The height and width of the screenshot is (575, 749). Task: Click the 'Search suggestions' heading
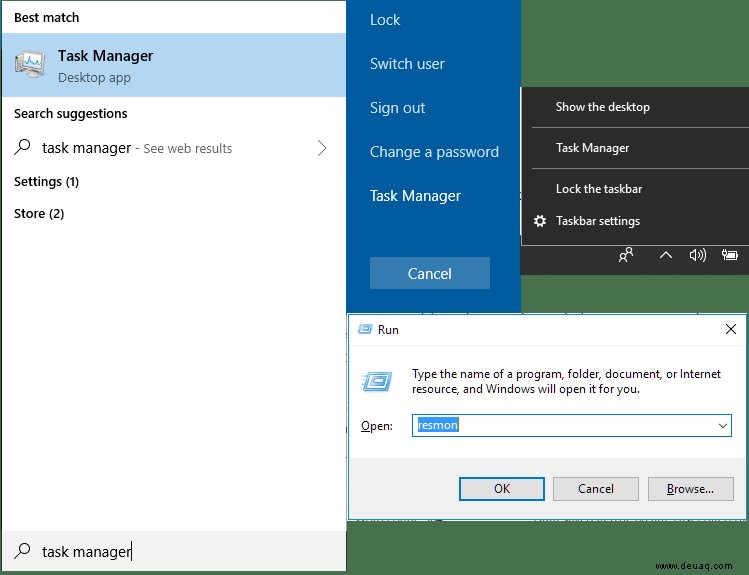pyautogui.click(x=71, y=114)
